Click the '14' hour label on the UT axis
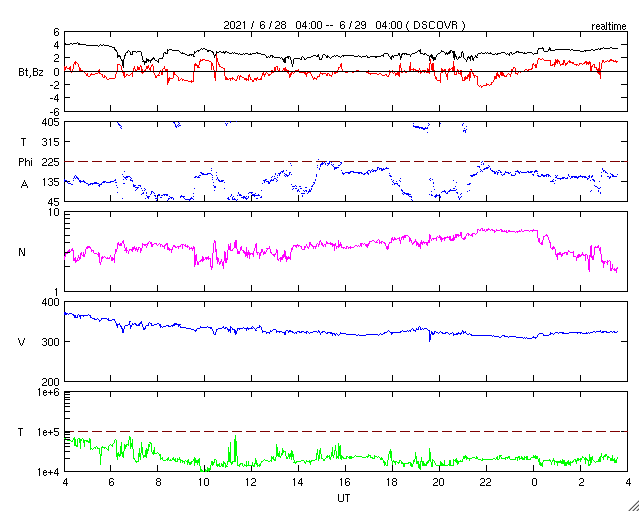This screenshot has width=640, height=512. tap(298, 483)
